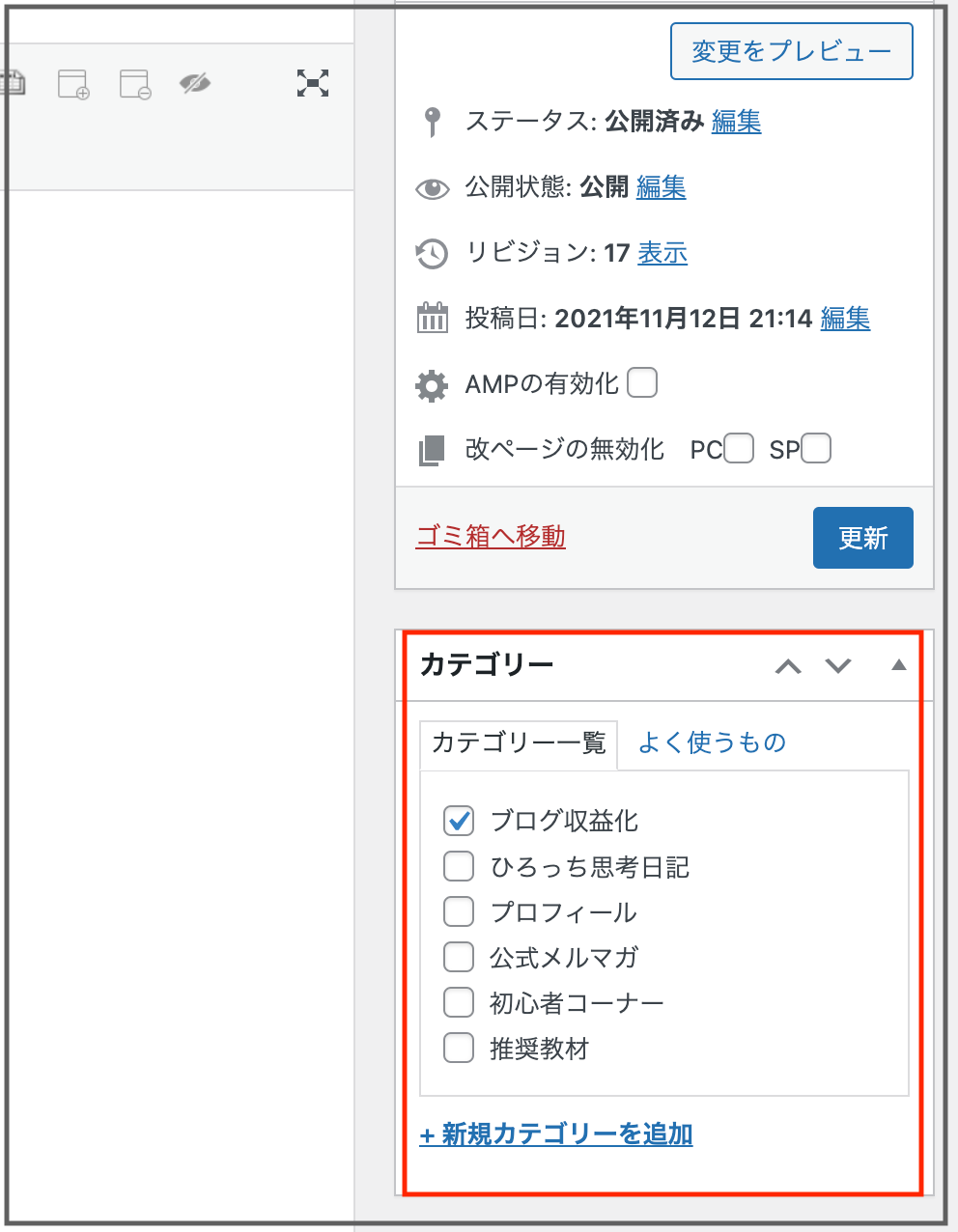The width and height of the screenshot is (958, 1232).
Task: Check the PC box for 改ページの無効化
Action: (x=739, y=449)
